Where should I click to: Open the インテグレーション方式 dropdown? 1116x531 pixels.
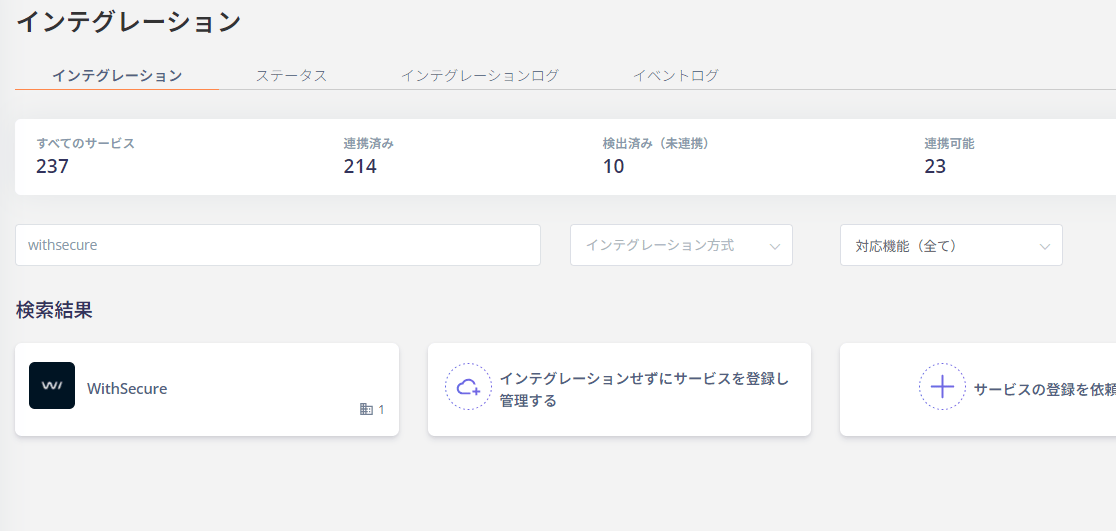681,246
